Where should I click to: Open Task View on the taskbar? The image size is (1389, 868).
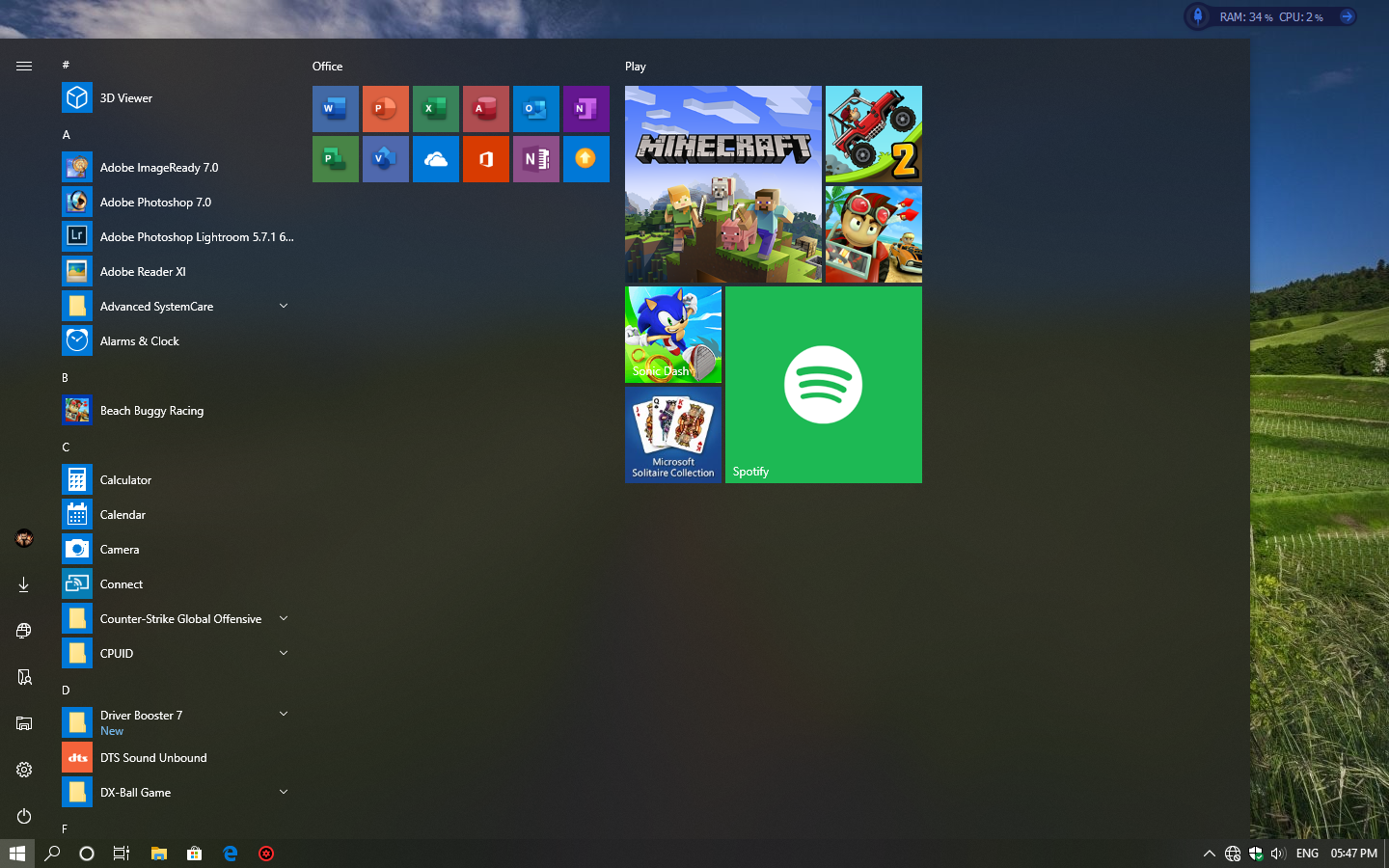[122, 854]
